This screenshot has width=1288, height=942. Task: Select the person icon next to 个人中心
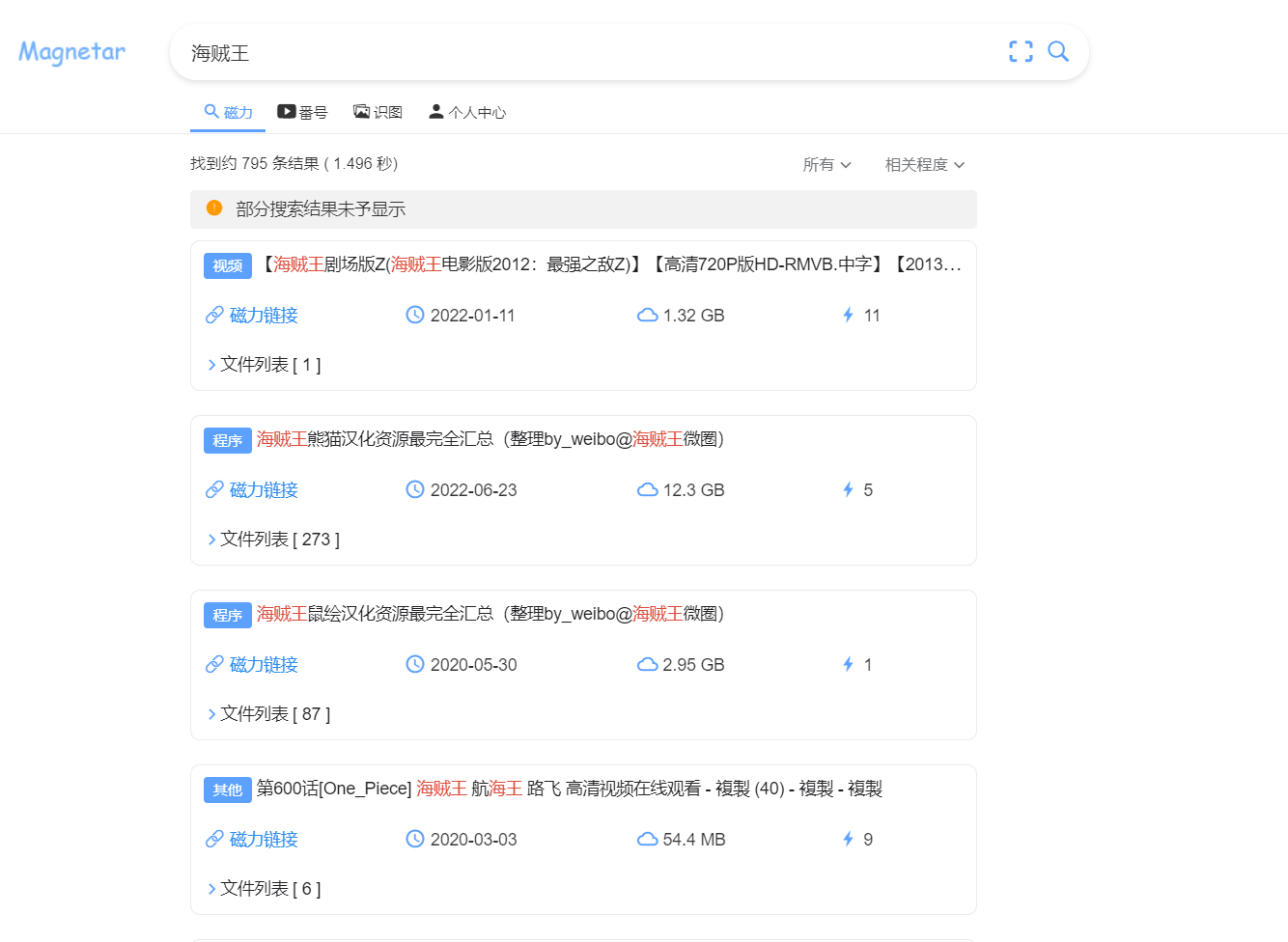pyautogui.click(x=435, y=111)
